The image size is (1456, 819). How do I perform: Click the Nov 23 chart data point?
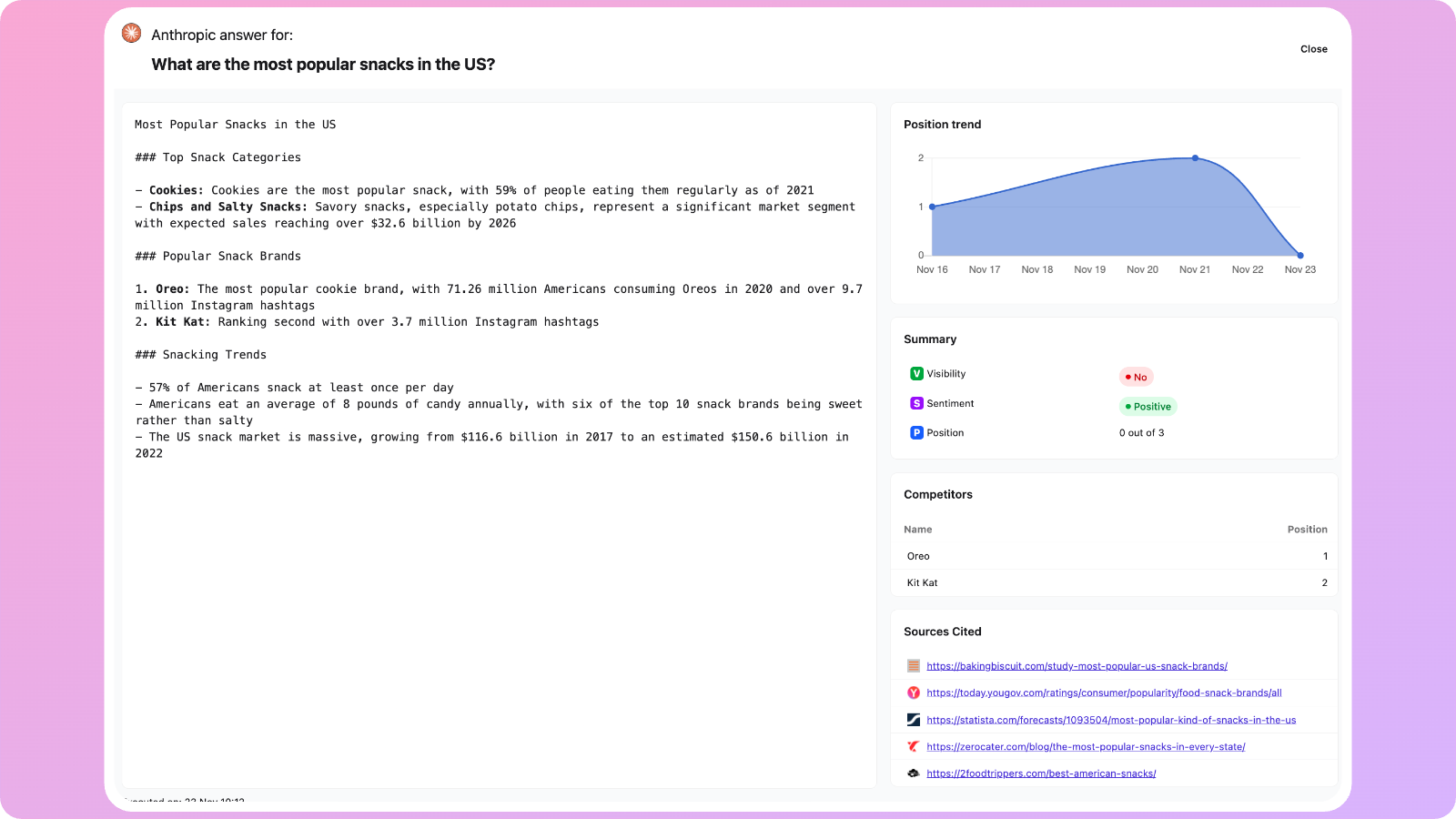tap(1300, 256)
